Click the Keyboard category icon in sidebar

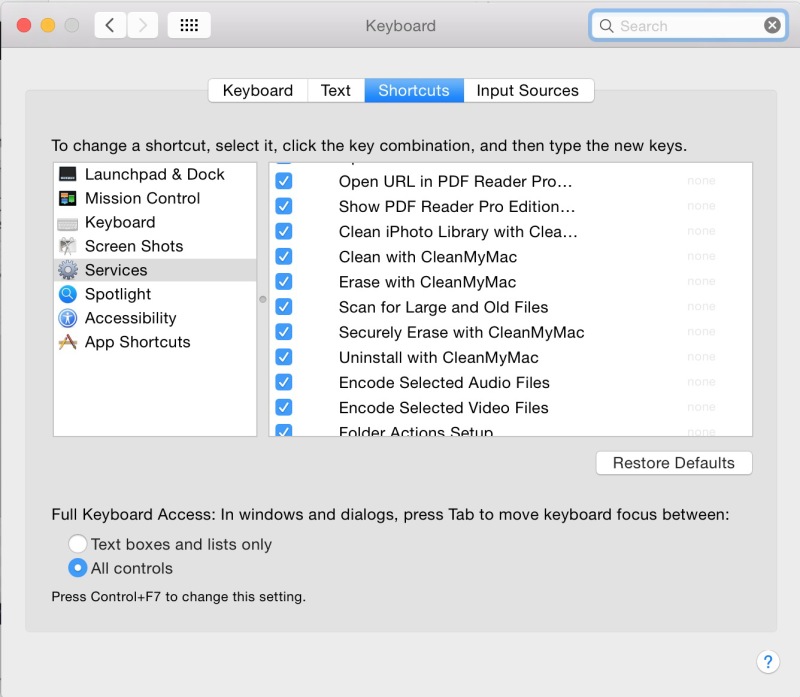(x=67, y=223)
